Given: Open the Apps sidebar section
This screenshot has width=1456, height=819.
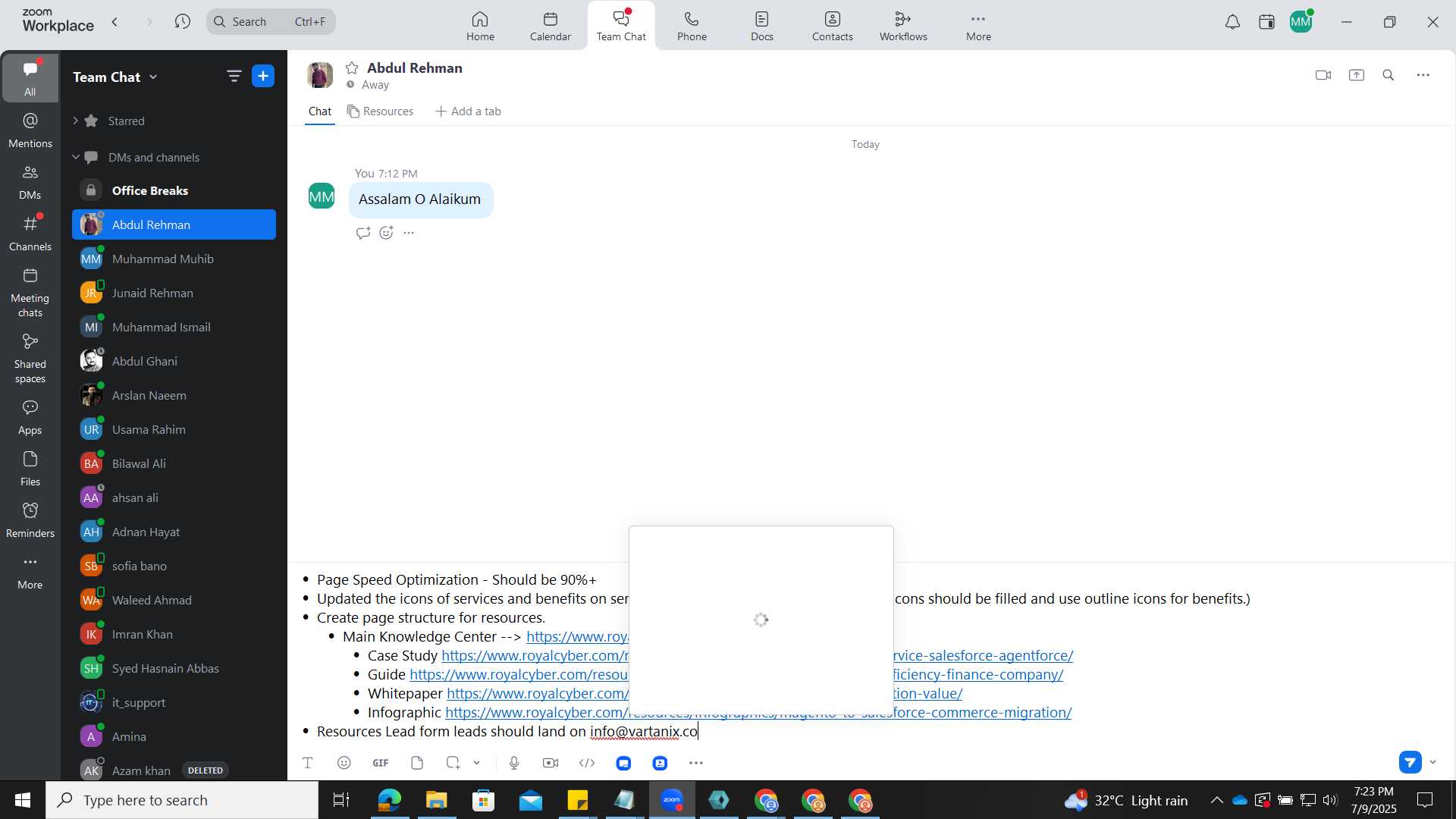Looking at the screenshot, I should click(x=30, y=417).
